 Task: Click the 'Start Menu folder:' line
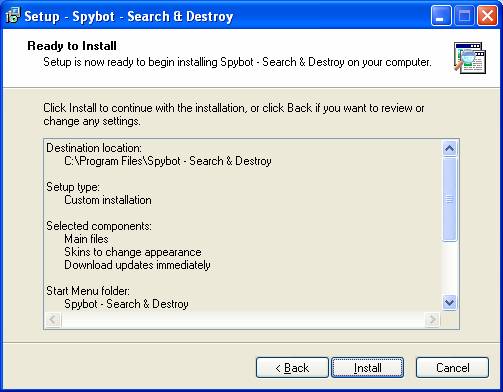pos(88,291)
